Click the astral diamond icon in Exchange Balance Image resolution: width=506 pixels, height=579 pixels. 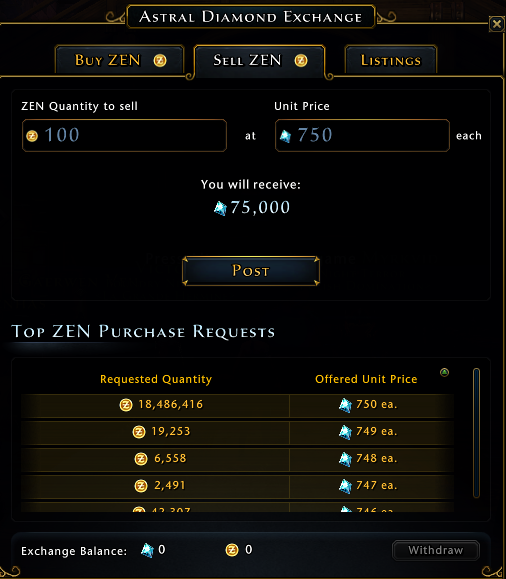coord(147,550)
